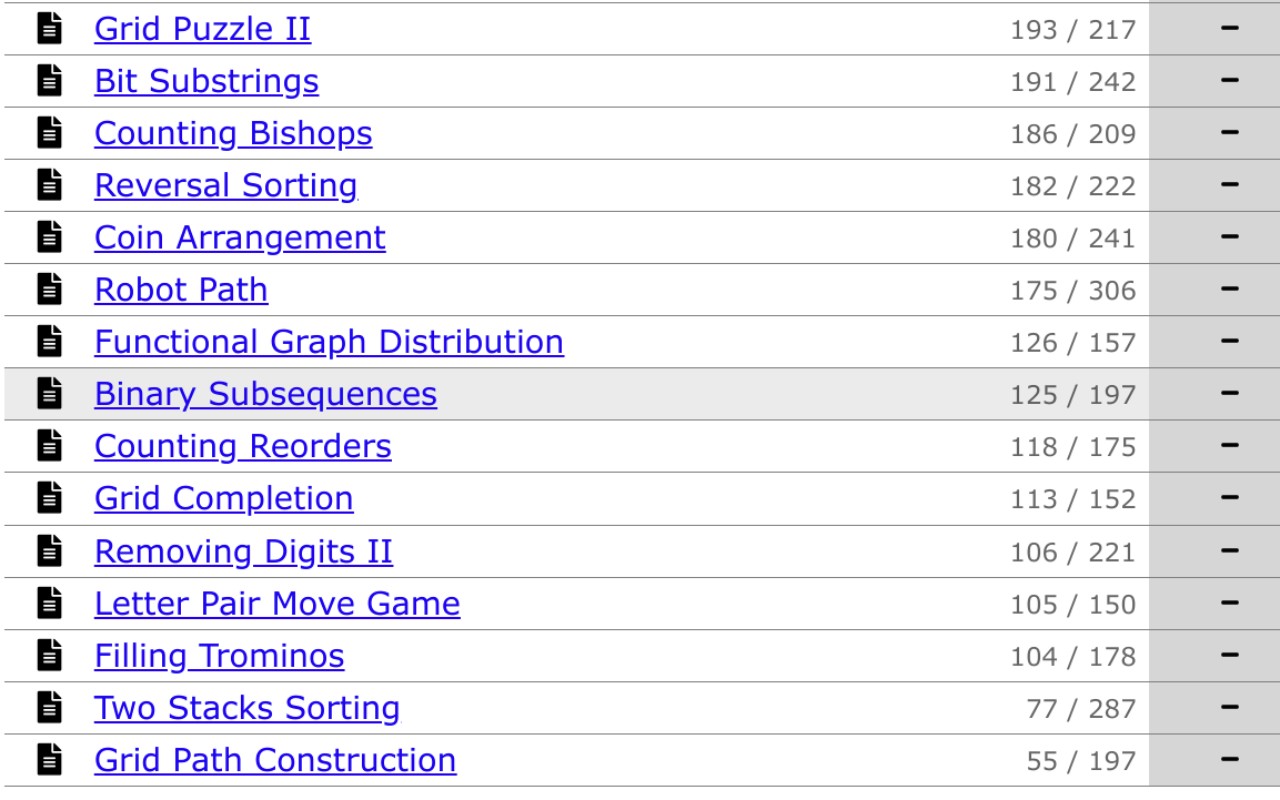Select the Removing Digits II link
The image size is (1280, 800).
tap(243, 551)
